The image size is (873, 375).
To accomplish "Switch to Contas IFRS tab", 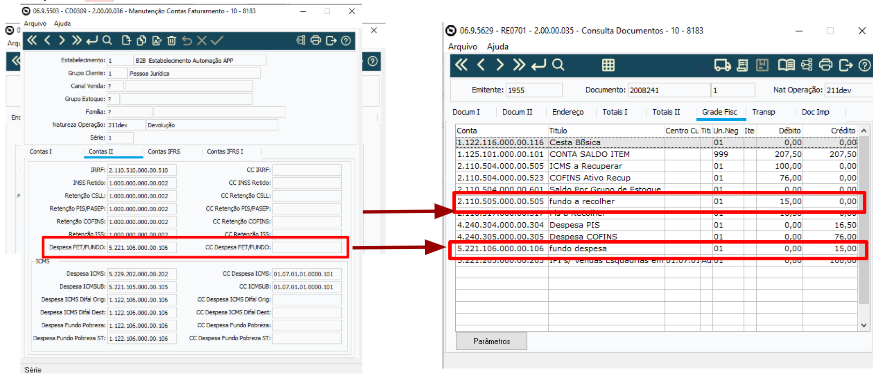I will (163, 151).
